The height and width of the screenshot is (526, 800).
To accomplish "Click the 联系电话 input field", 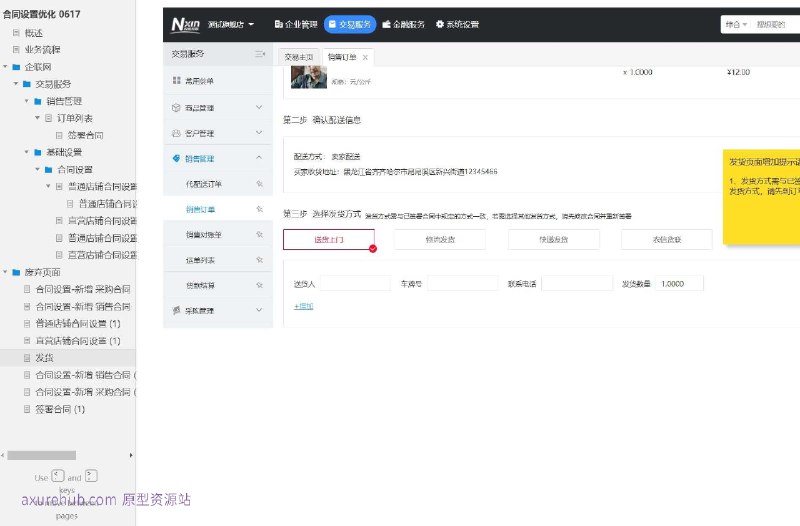I will 577,283.
